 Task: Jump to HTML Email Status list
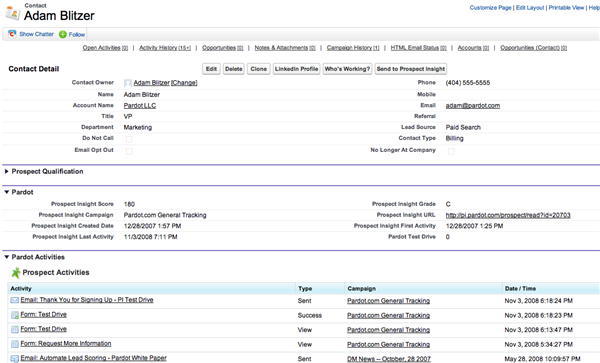pyautogui.click(x=418, y=48)
